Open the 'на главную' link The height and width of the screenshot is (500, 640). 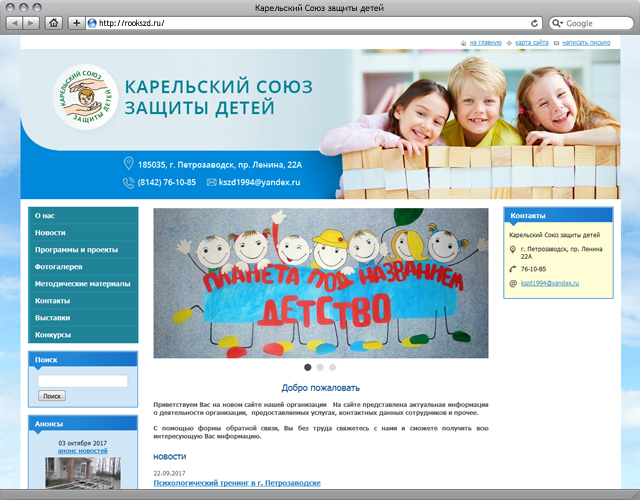click(485, 42)
